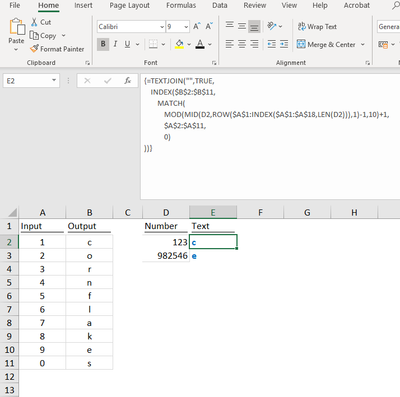Align text left
This screenshot has height=397, width=400.
click(230, 44)
